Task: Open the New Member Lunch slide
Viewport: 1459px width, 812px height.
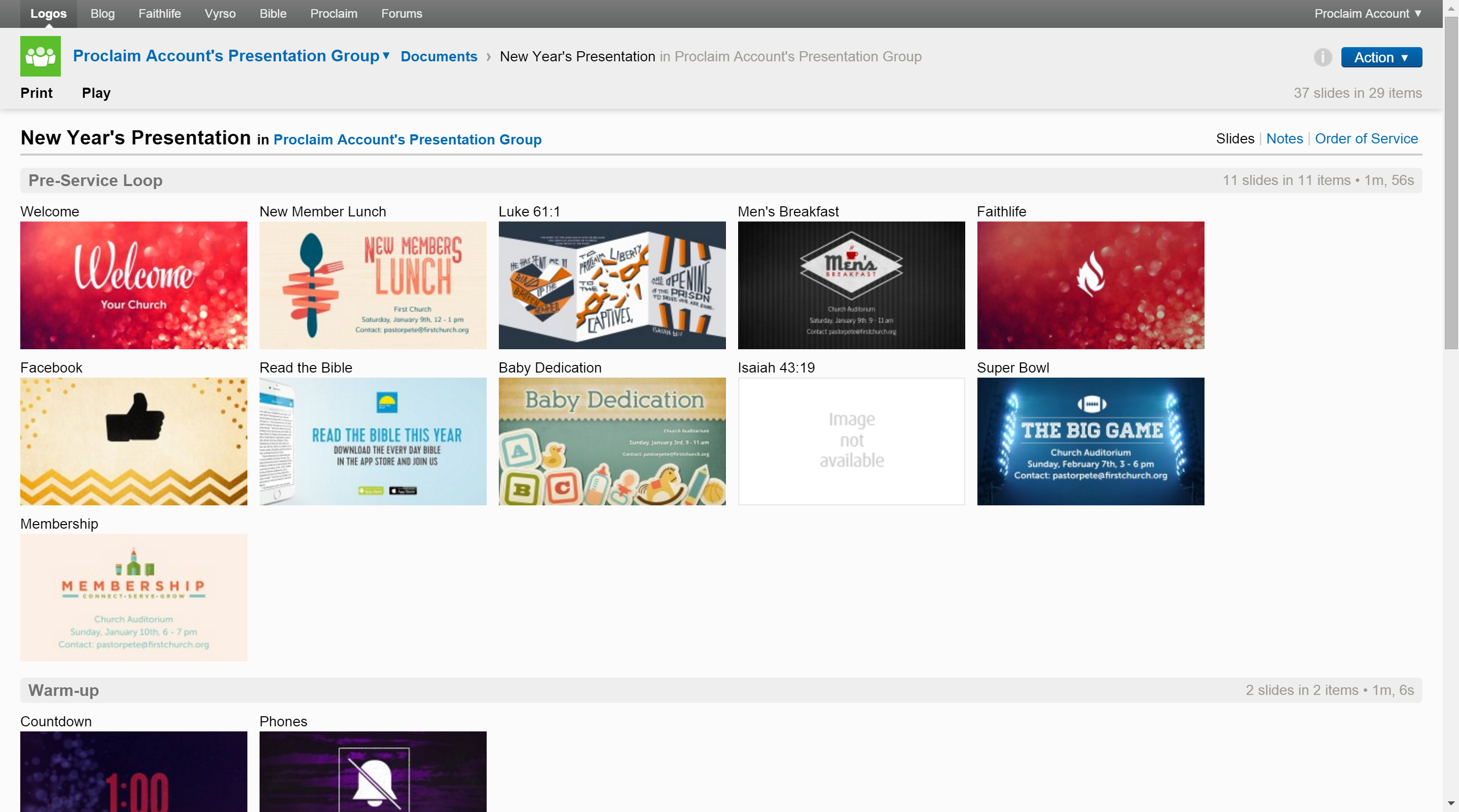Action: click(x=373, y=285)
